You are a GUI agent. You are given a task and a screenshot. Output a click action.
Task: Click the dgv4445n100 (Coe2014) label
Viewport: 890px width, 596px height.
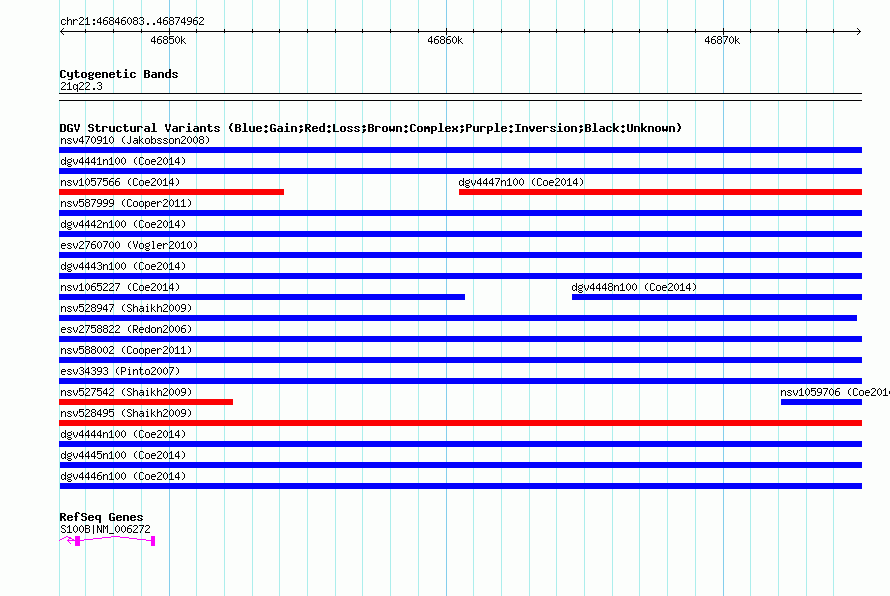click(123, 455)
